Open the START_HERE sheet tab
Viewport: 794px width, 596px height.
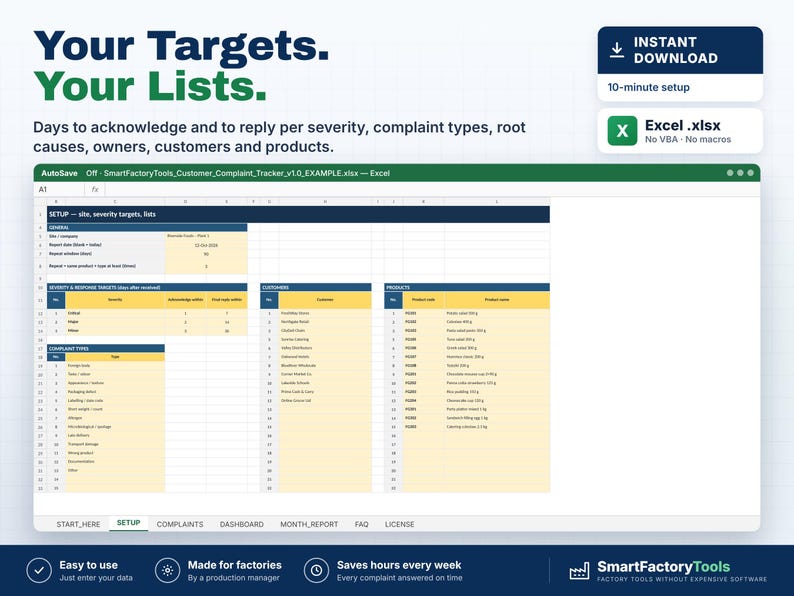(x=78, y=524)
